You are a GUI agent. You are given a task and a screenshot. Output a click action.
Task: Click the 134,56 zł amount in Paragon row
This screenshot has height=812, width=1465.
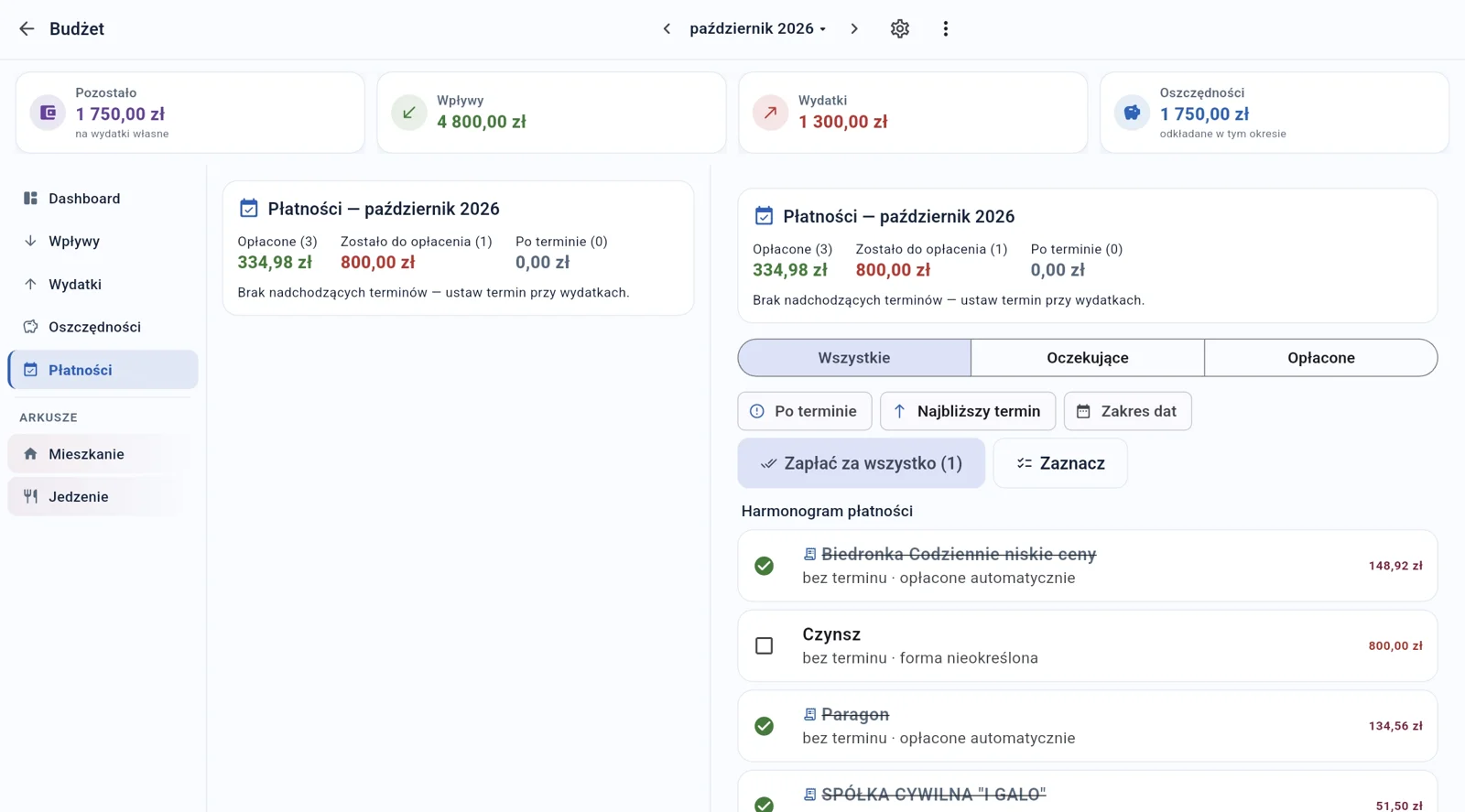1395,726
